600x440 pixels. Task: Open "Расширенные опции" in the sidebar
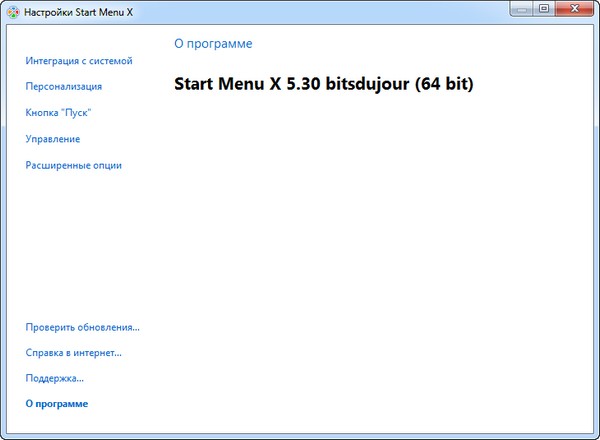click(74, 165)
